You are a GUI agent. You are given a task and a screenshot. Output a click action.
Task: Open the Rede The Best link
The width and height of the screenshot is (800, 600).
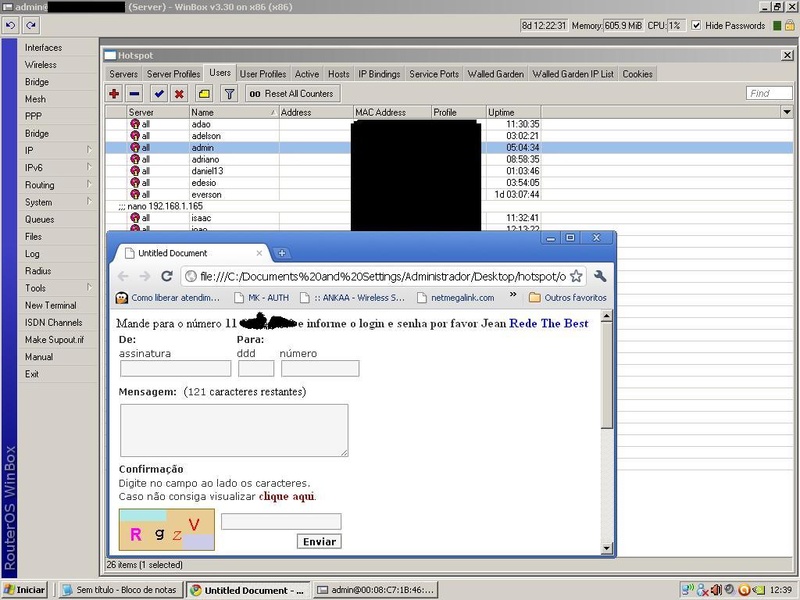click(x=548, y=323)
